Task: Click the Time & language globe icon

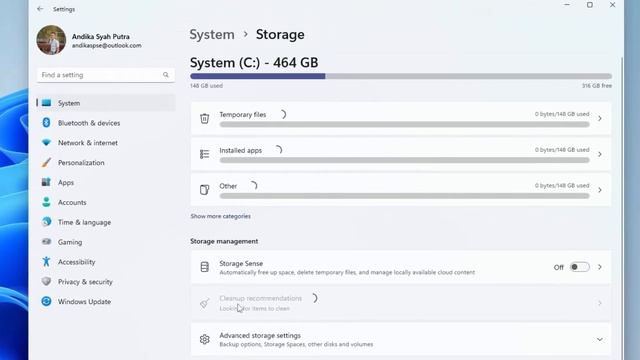Action: point(47,222)
